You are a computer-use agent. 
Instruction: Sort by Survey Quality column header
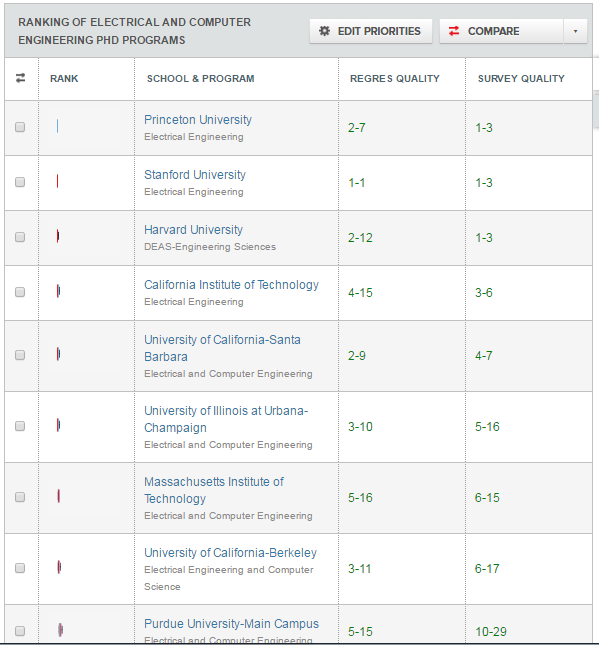[521, 79]
